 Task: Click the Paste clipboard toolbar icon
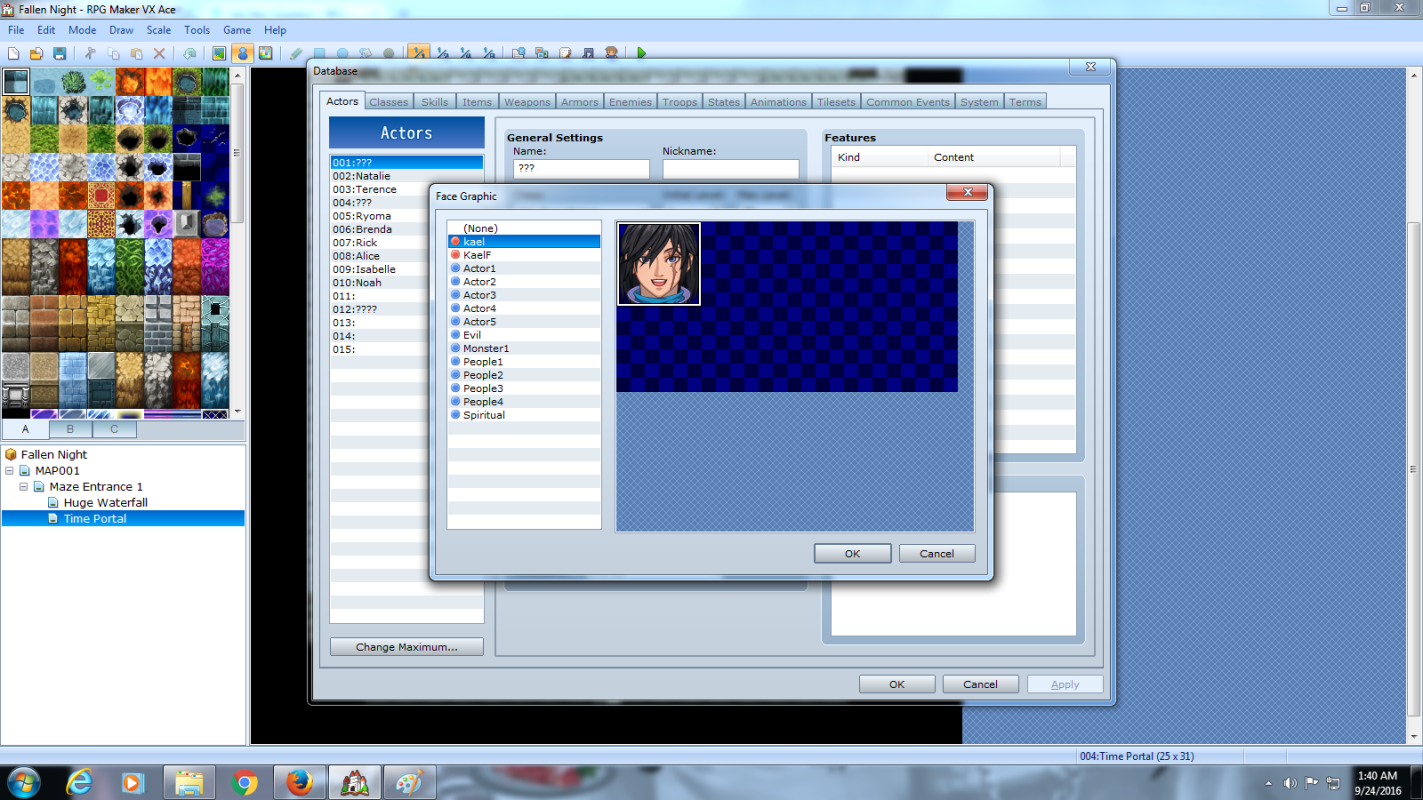136,53
